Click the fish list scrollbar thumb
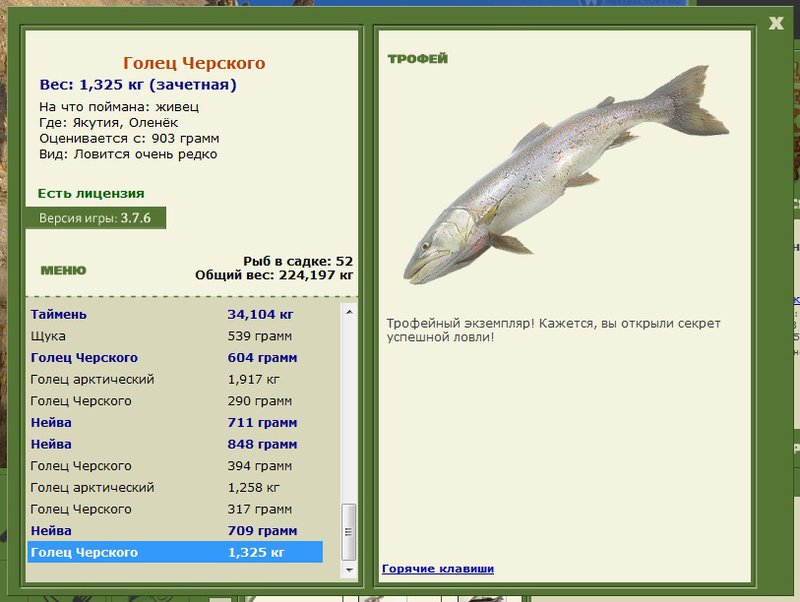Image resolution: width=800 pixels, height=602 pixels. tap(349, 532)
